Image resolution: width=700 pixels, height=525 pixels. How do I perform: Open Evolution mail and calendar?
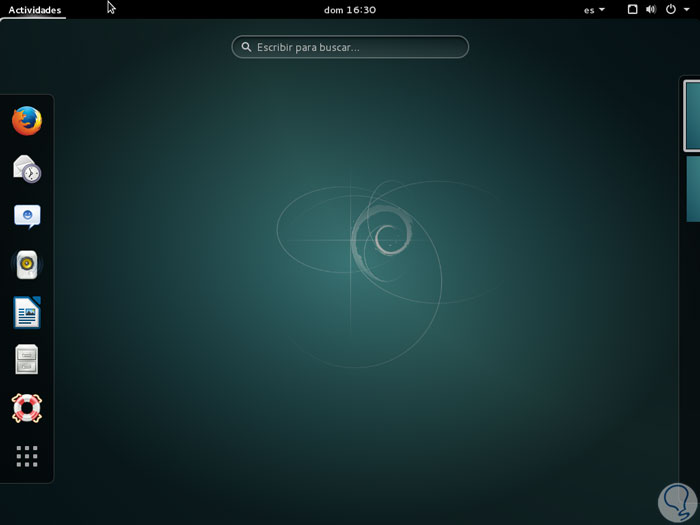[x=27, y=169]
